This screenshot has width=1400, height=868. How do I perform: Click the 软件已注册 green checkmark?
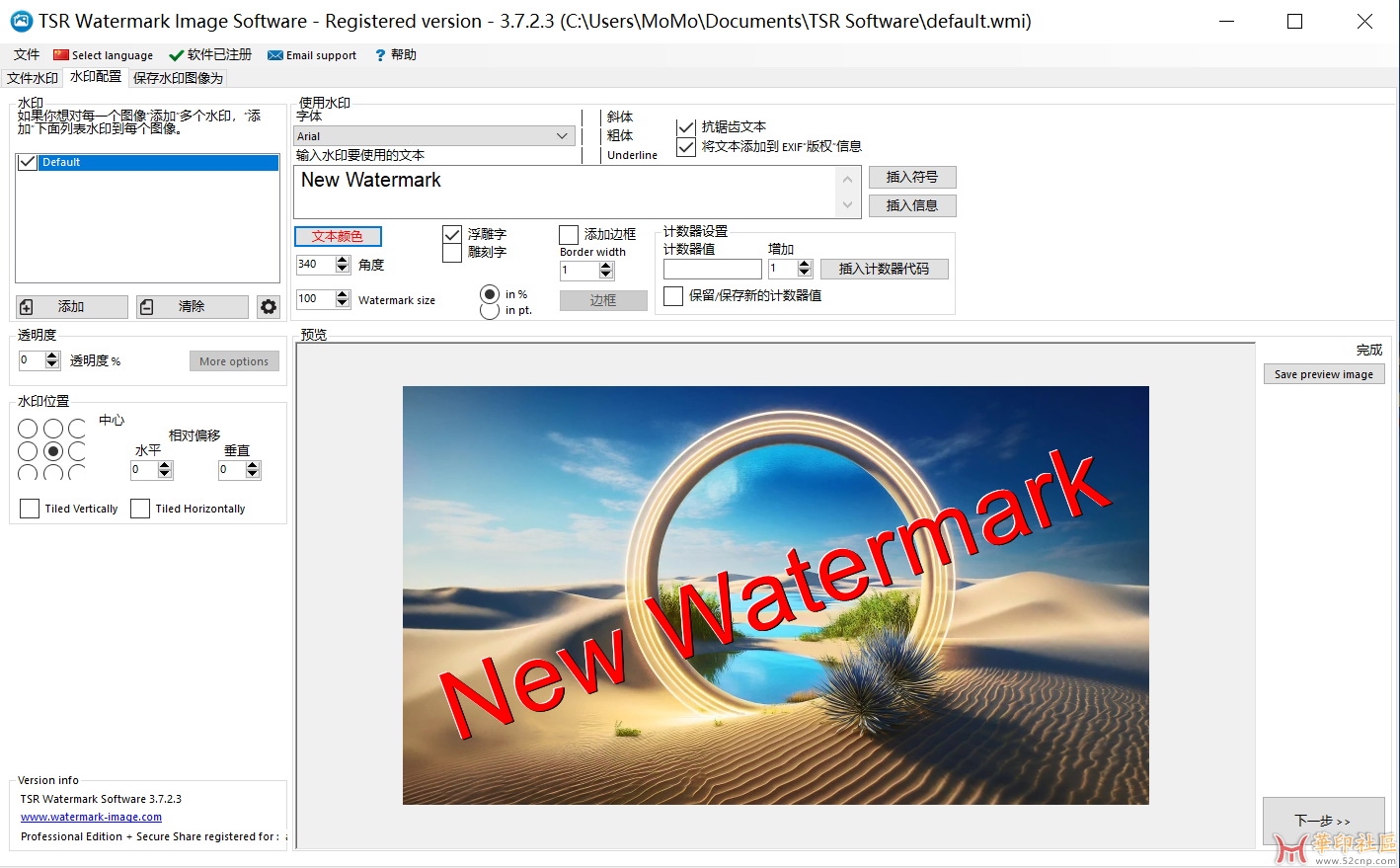click(x=176, y=55)
